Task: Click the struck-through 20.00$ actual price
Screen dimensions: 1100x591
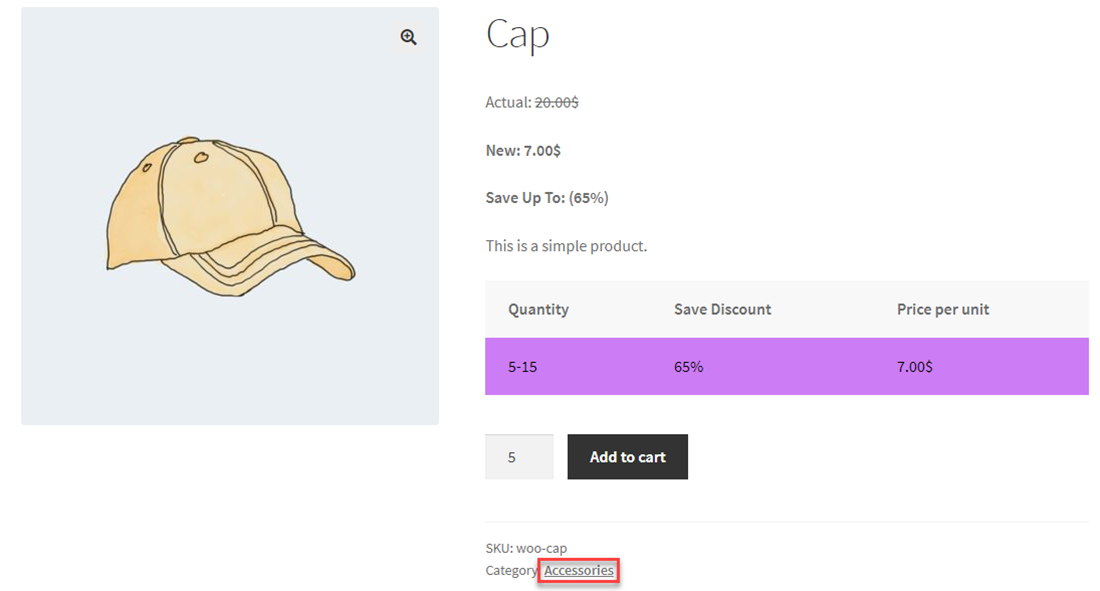Action: pos(556,102)
